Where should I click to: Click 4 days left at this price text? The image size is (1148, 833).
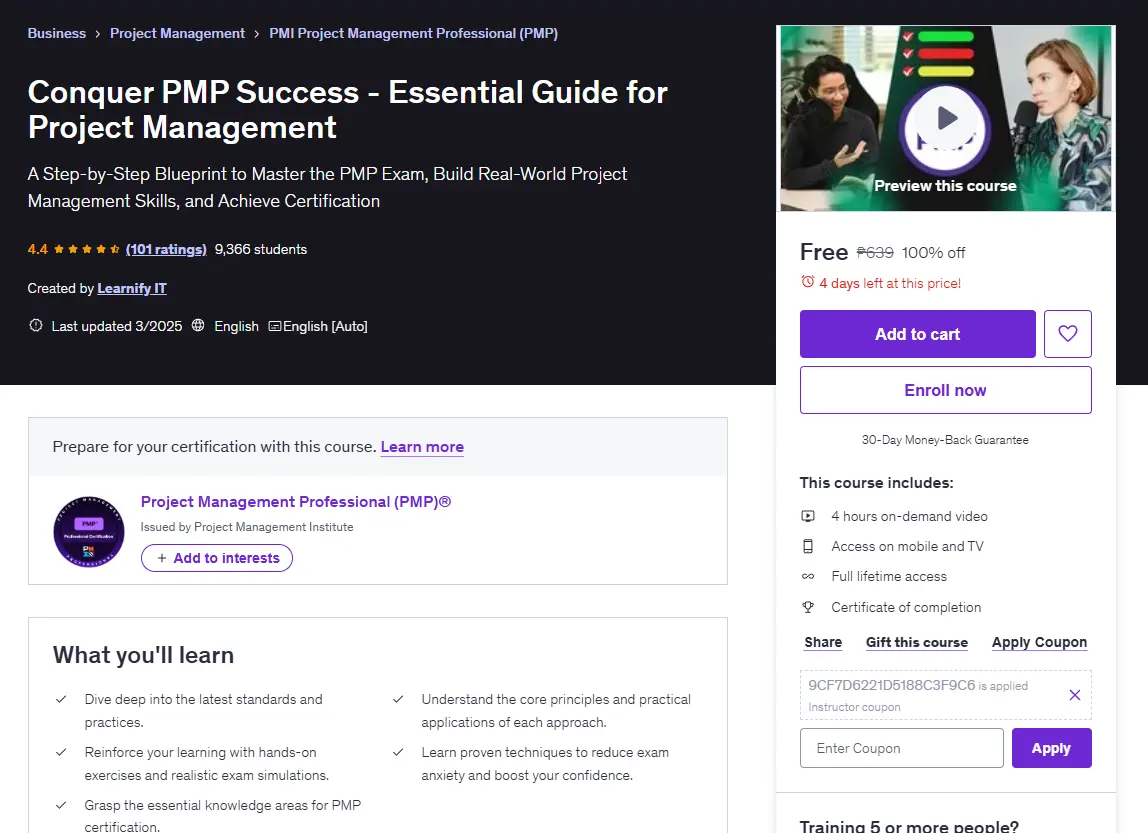coord(890,283)
